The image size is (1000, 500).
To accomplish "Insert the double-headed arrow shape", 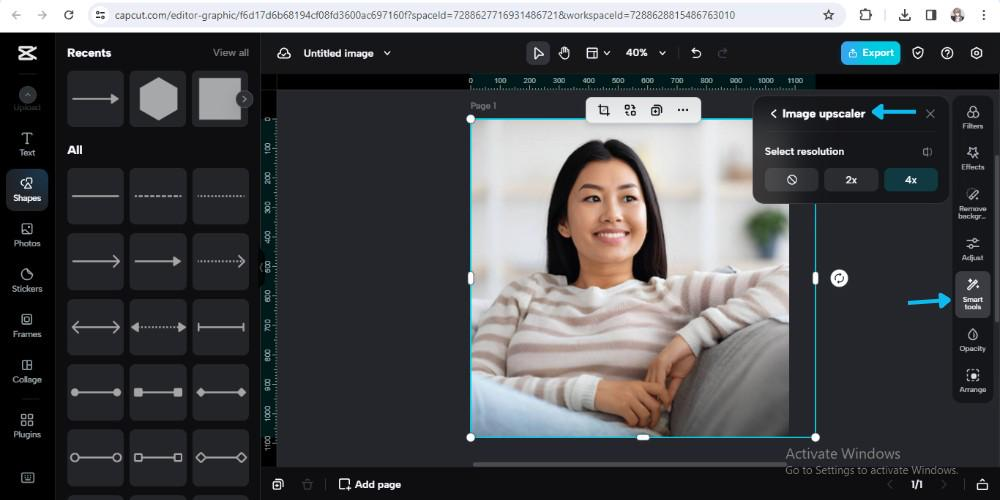I will 96,327.
